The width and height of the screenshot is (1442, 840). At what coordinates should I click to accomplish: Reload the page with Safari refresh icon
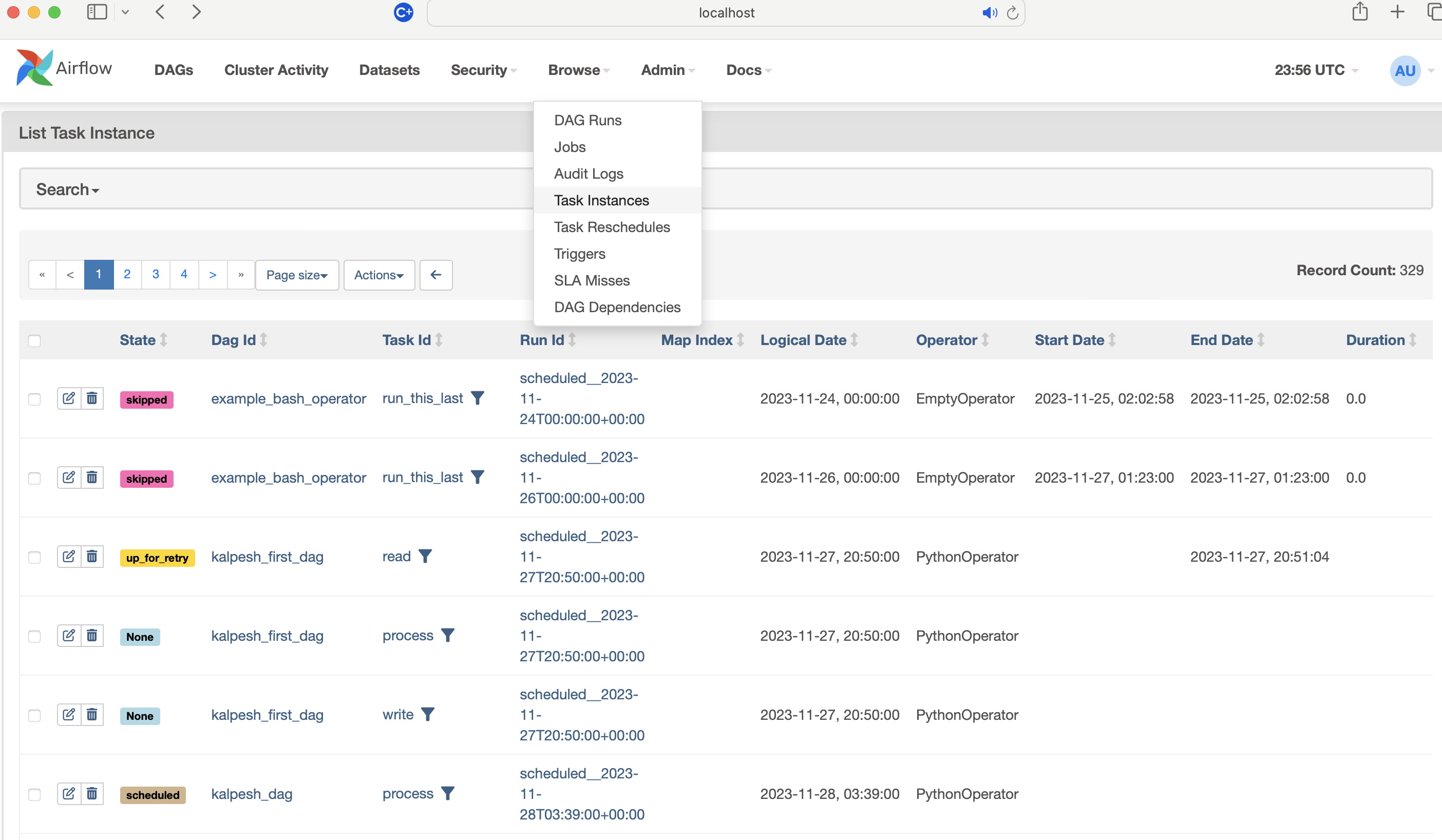tap(1012, 13)
